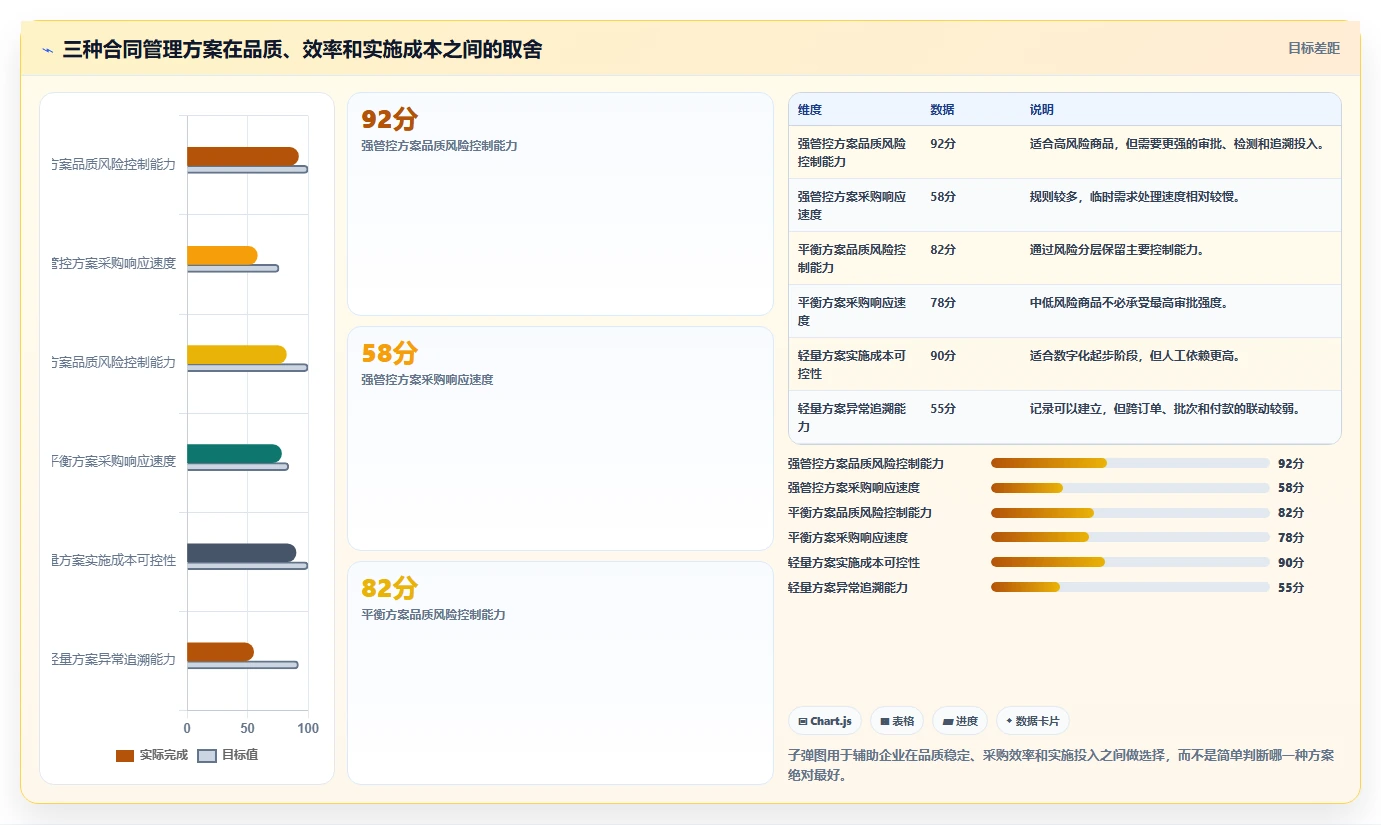Click the top brown actual bar in chart
1381x825 pixels.
coord(243,156)
